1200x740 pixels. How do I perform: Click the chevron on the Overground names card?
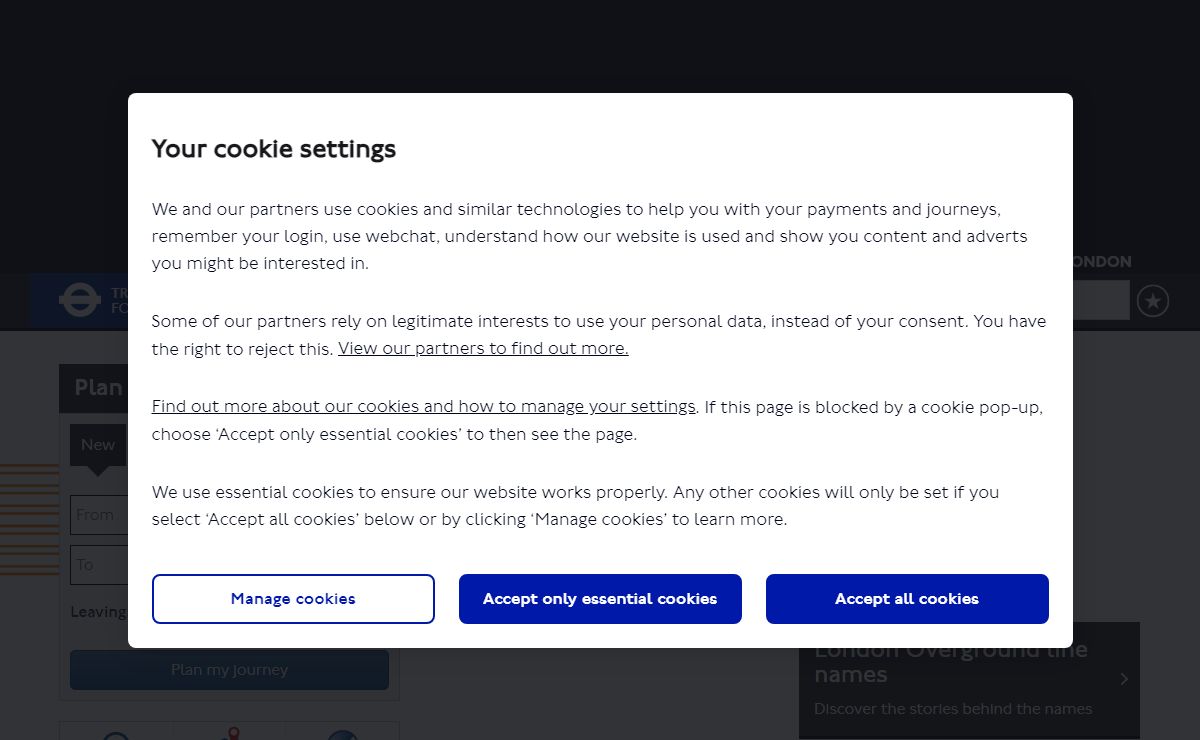coord(1124,679)
